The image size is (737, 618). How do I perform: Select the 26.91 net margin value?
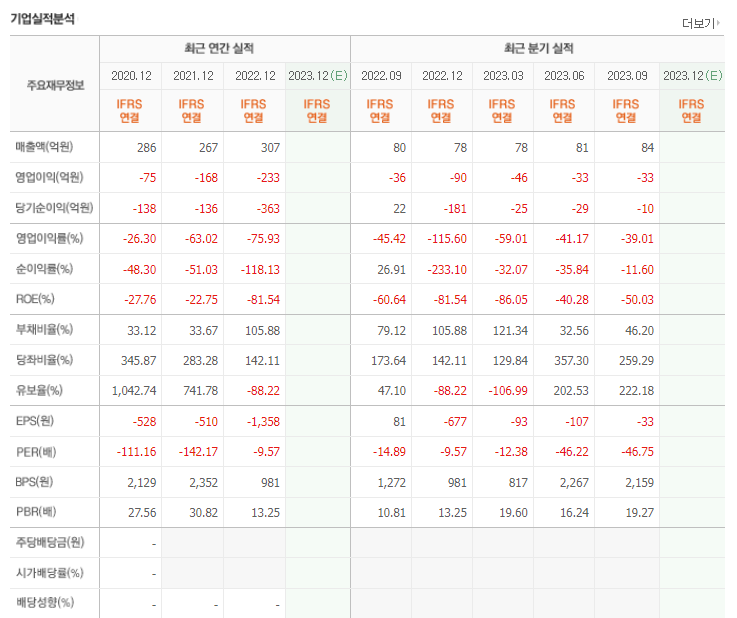[391, 270]
